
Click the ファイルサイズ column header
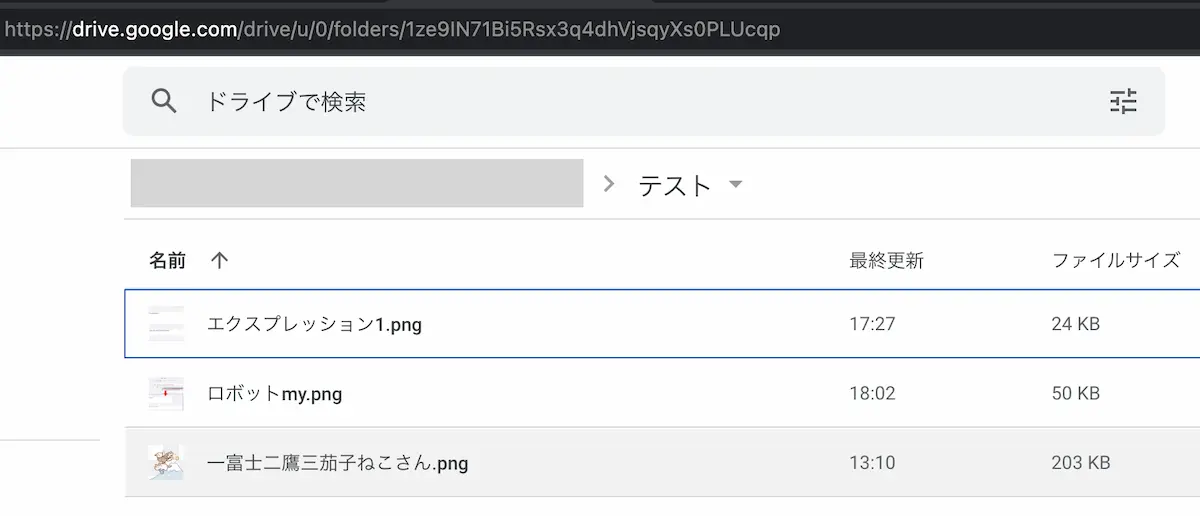click(1116, 261)
